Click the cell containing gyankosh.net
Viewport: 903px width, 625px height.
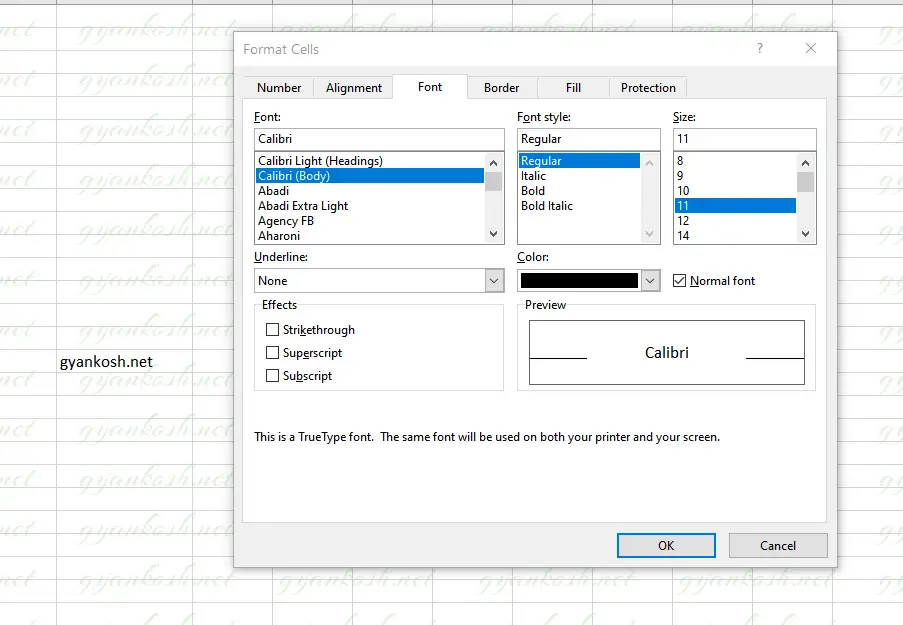click(124, 362)
